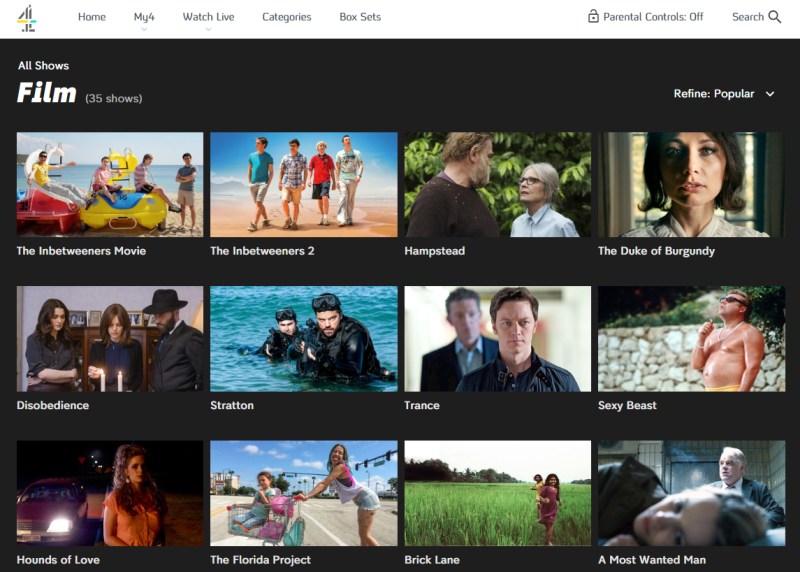Image resolution: width=800 pixels, height=572 pixels.
Task: Click the Hampstead title text
Action: click(435, 251)
